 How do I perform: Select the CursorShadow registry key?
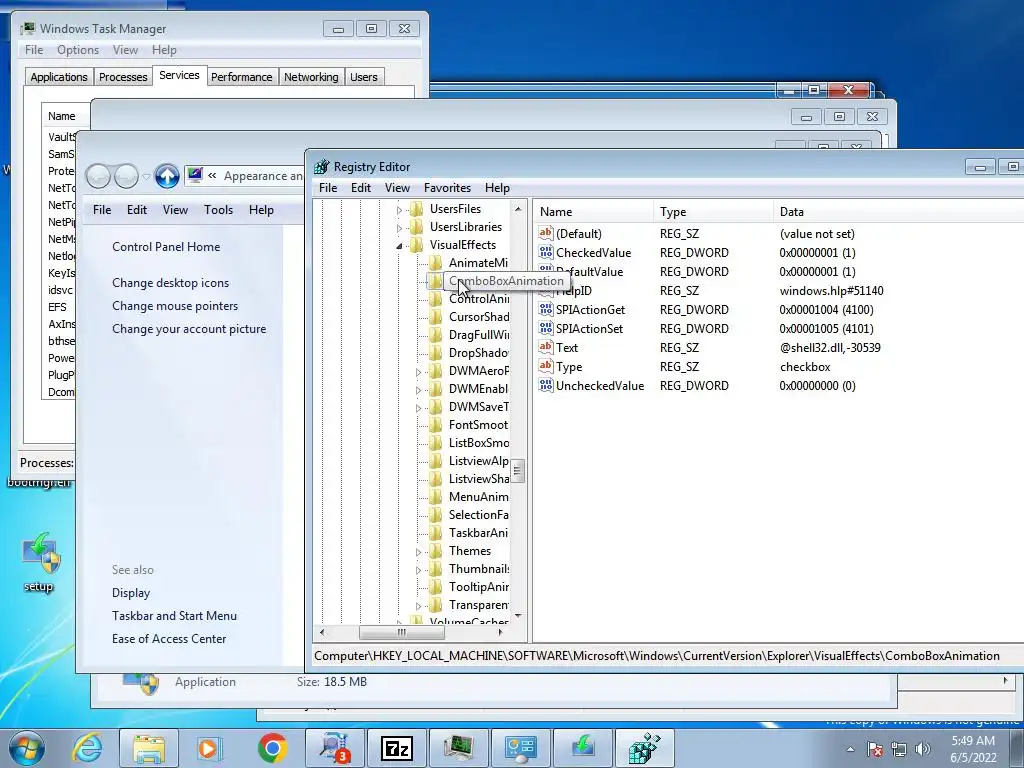click(479, 317)
